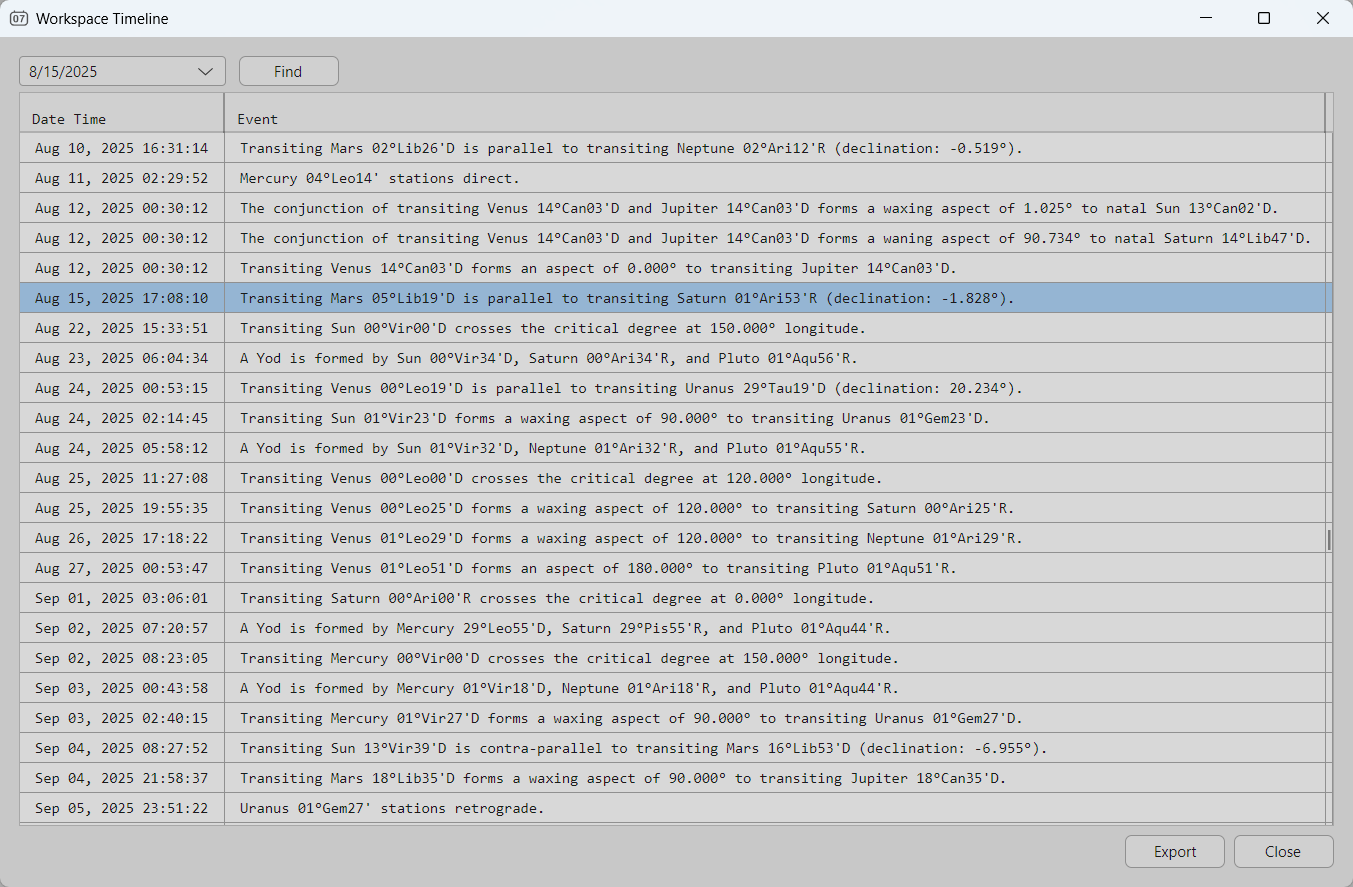Click date cell Sep 03, 2025 02:40:15
Screen dimensions: 1353x887
[x=121, y=718]
